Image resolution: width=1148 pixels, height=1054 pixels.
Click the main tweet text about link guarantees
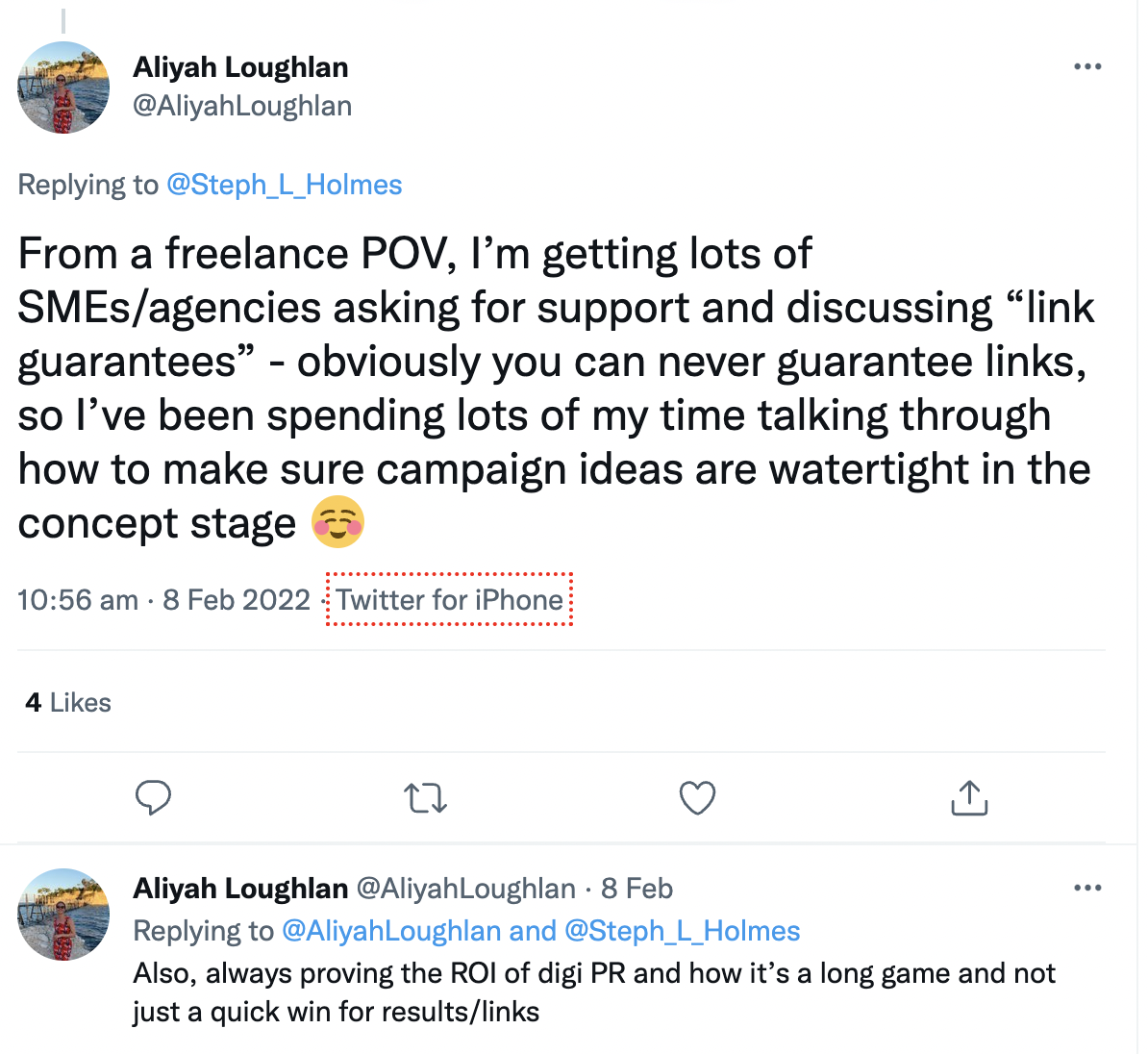556,389
